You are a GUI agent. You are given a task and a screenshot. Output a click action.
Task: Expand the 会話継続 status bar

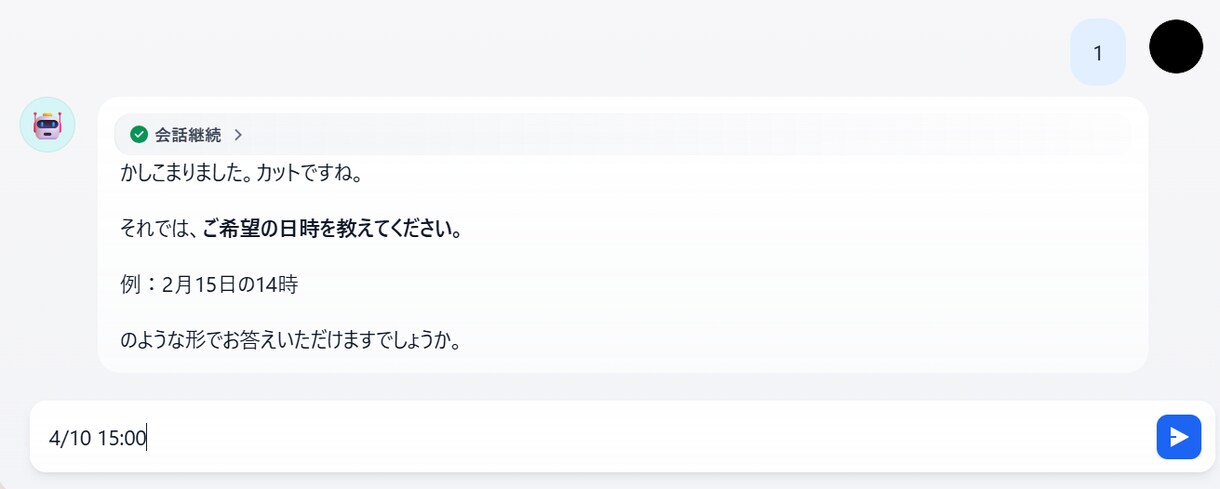(x=622, y=134)
